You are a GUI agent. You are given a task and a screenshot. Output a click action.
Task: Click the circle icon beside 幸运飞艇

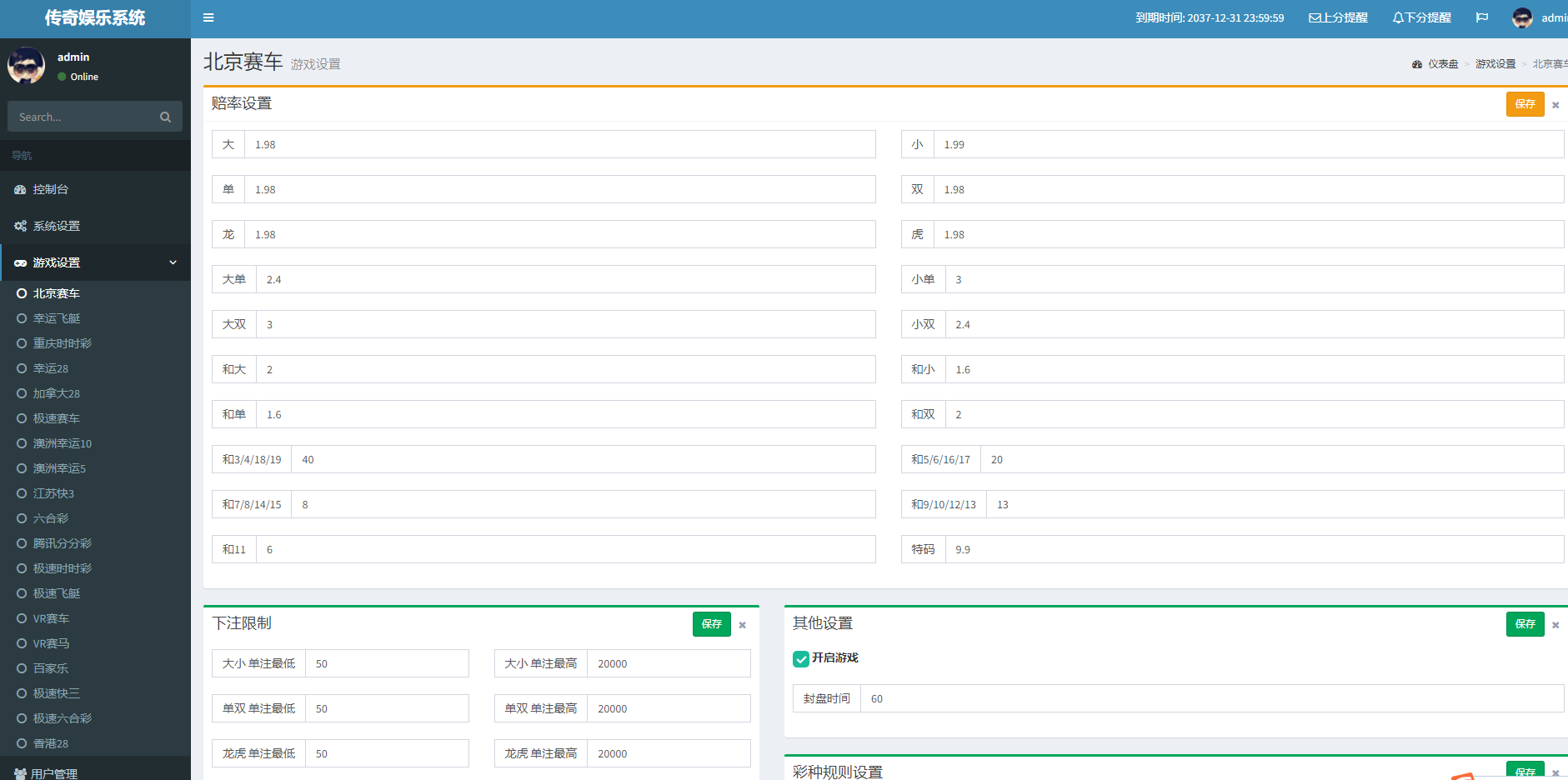point(22,318)
